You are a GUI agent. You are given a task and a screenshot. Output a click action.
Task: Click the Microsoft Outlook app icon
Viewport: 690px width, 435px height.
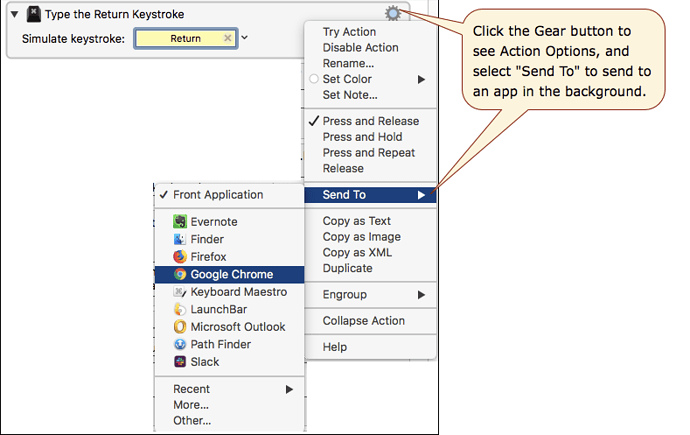(x=180, y=327)
